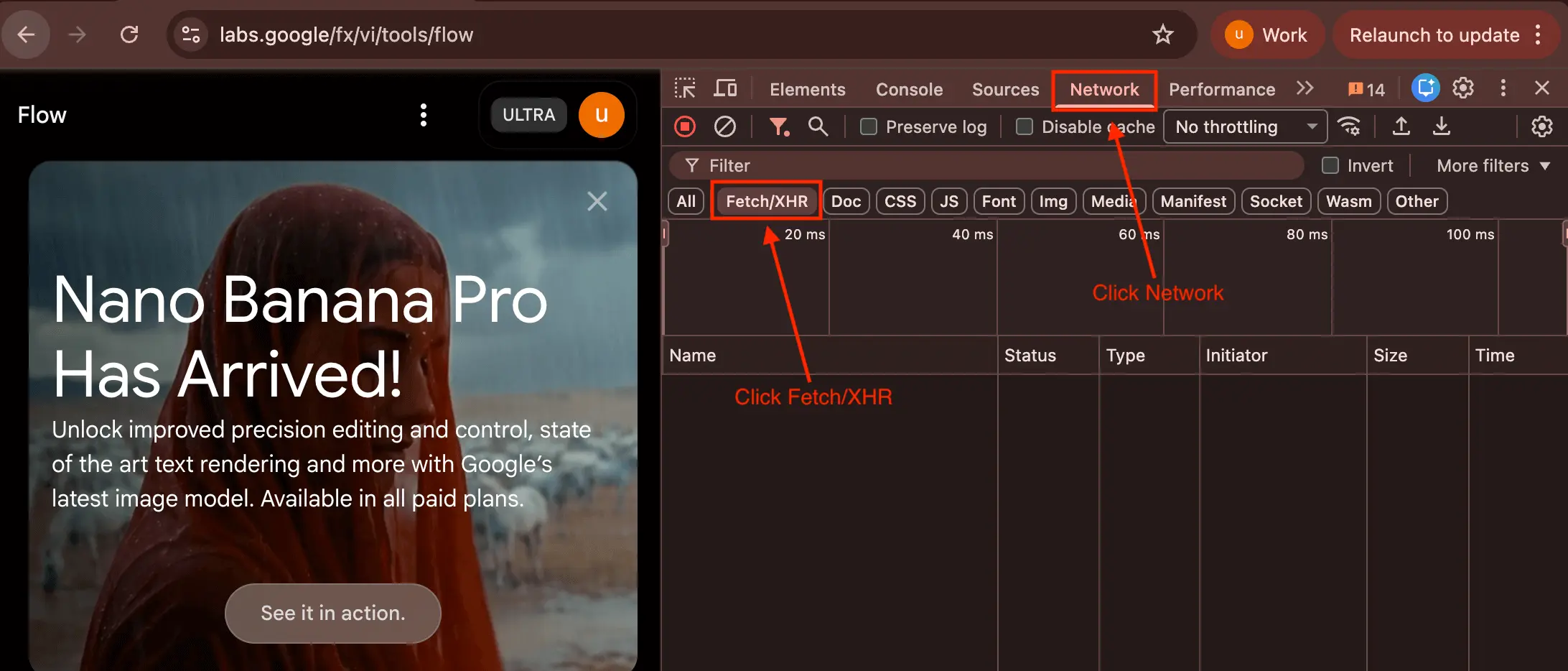
Task: Open the No throttling dropdown
Action: click(x=1245, y=126)
